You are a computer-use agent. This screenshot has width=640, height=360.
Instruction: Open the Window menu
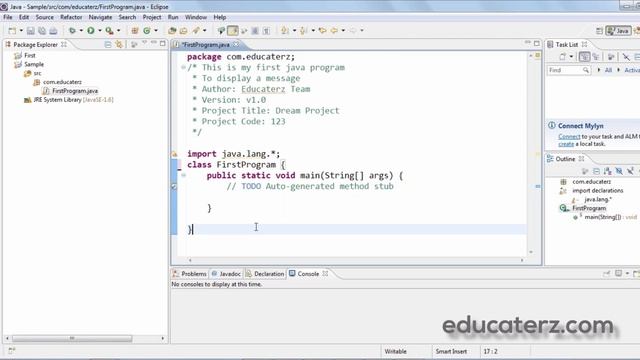click(x=196, y=17)
